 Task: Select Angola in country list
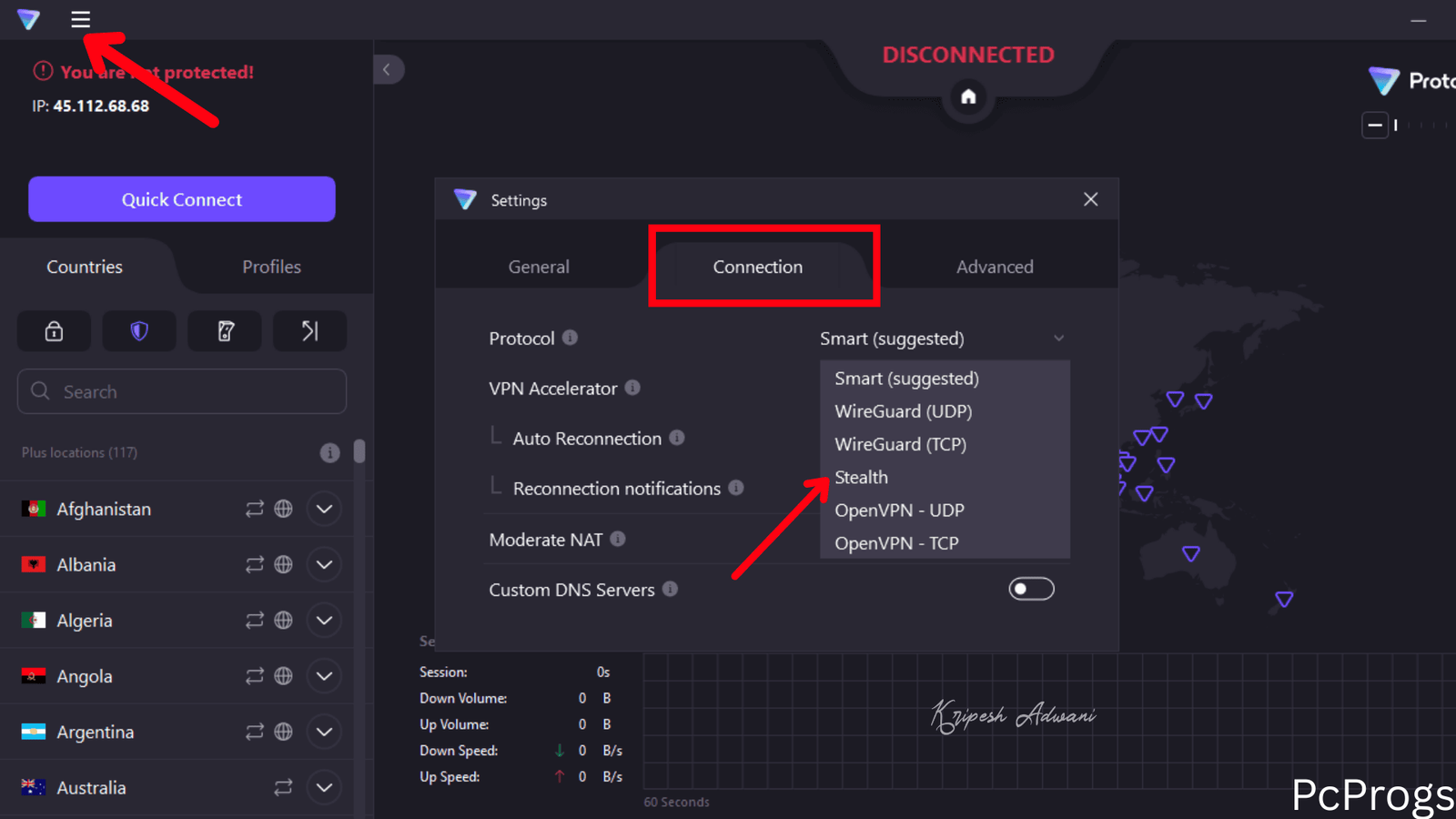point(85,676)
